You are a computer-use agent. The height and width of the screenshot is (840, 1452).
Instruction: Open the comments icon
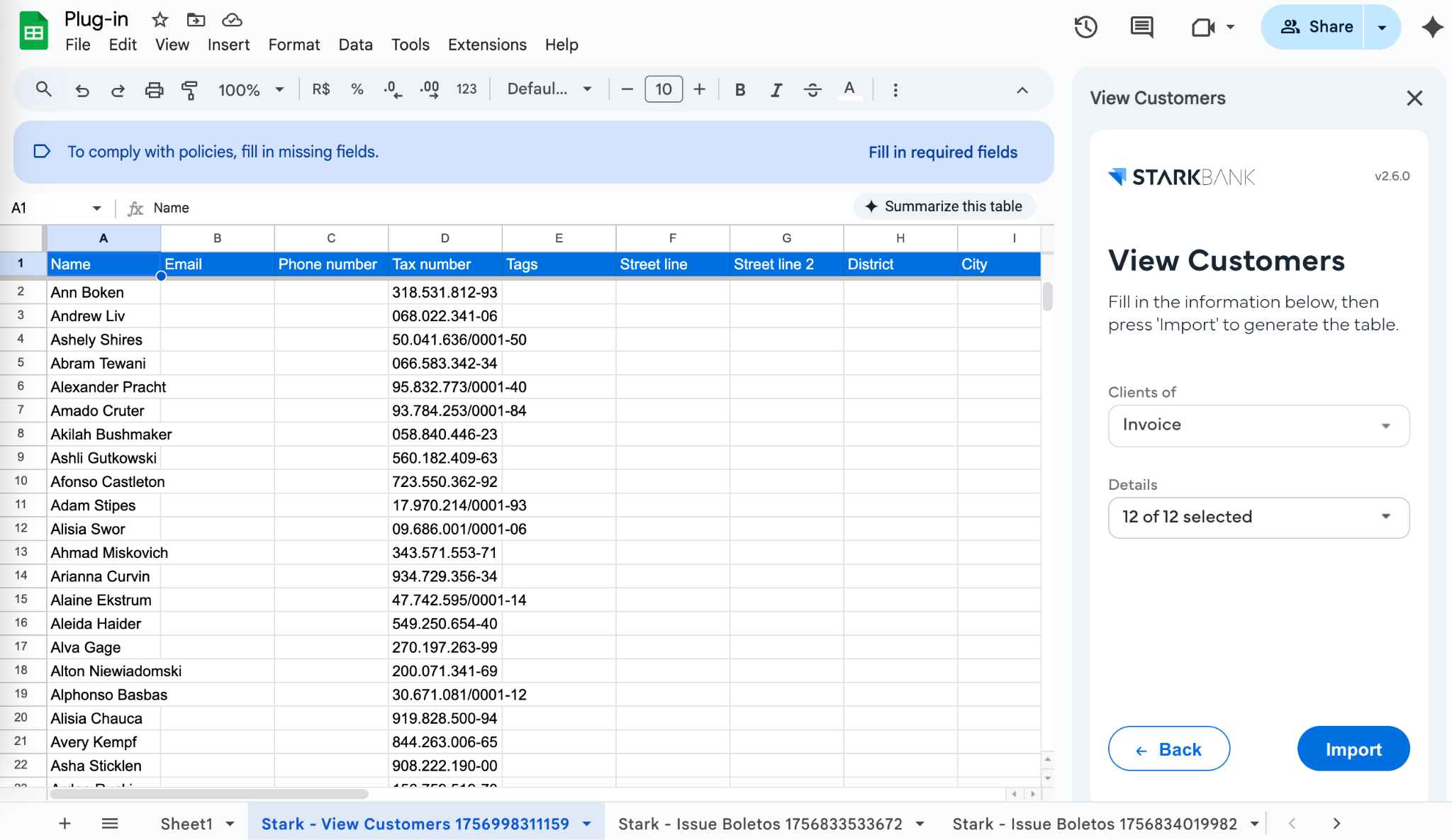coord(1141,28)
